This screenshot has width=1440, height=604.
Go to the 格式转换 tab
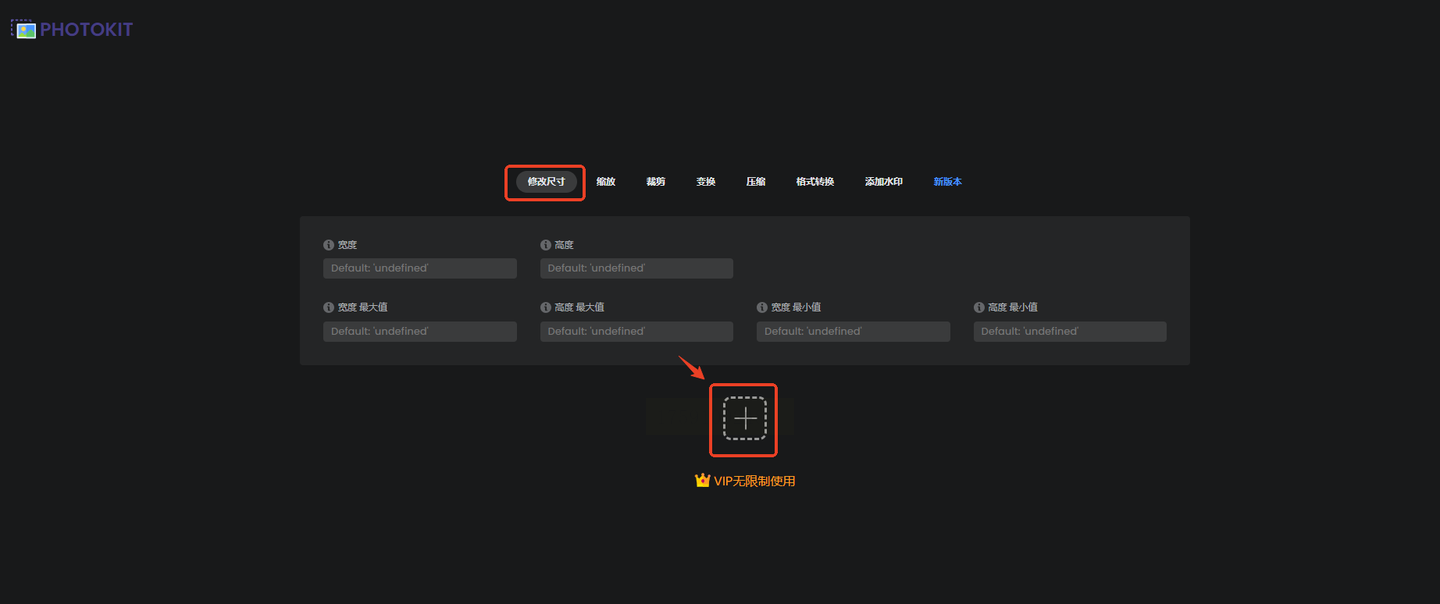tap(815, 182)
